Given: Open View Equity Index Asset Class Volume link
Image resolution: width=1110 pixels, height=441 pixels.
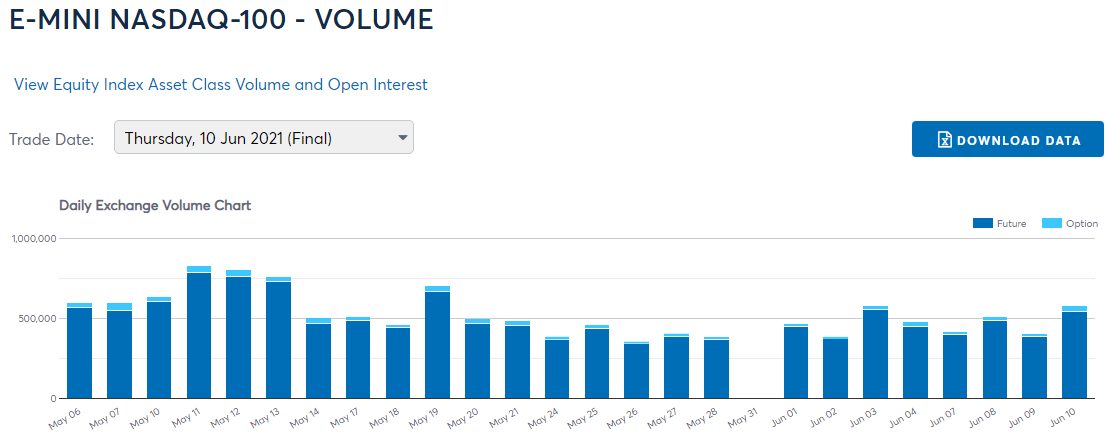Looking at the screenshot, I should 220,85.
